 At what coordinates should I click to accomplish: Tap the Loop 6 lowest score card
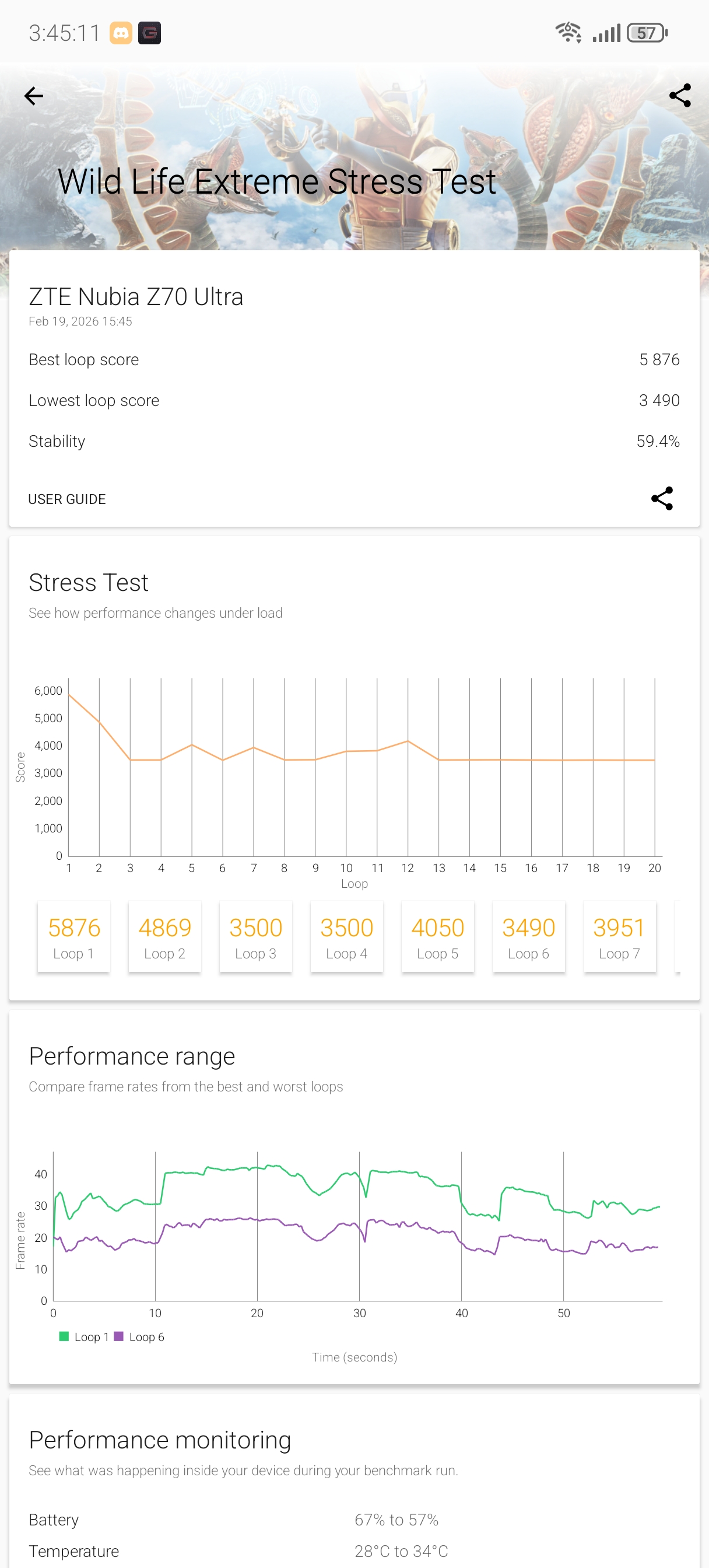(528, 936)
